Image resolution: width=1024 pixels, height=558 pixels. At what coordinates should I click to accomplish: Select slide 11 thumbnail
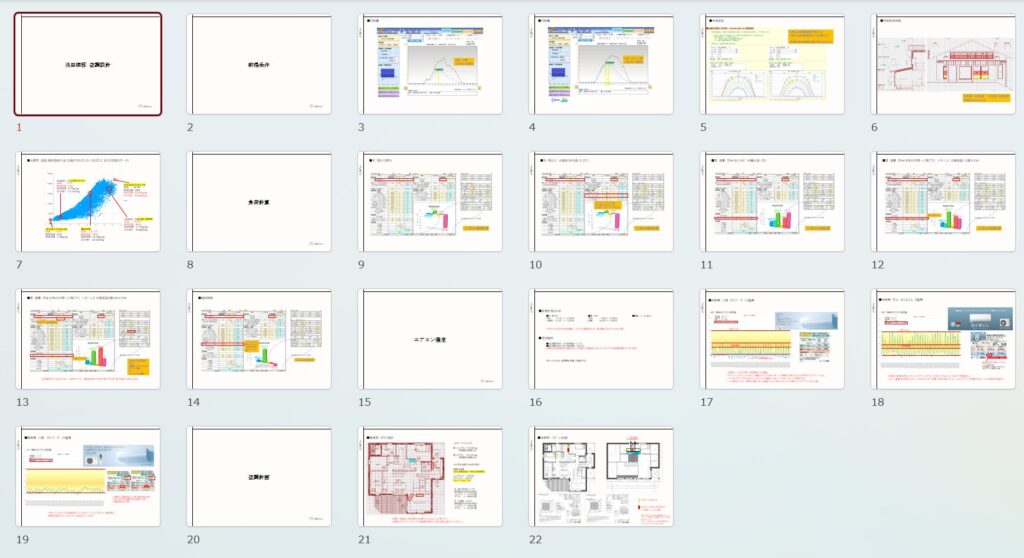point(773,202)
